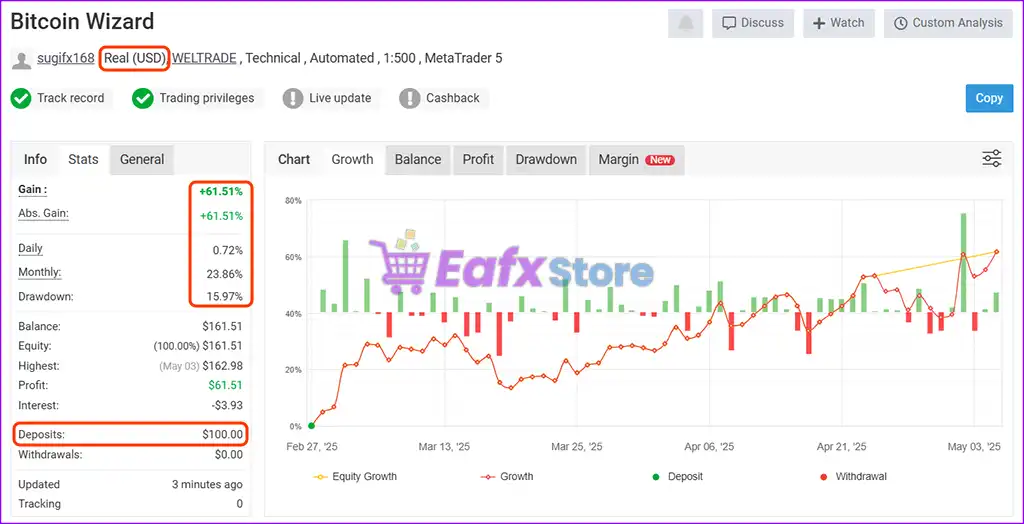Click the Live update exclamation icon
This screenshot has height=524, width=1024.
[x=293, y=99]
